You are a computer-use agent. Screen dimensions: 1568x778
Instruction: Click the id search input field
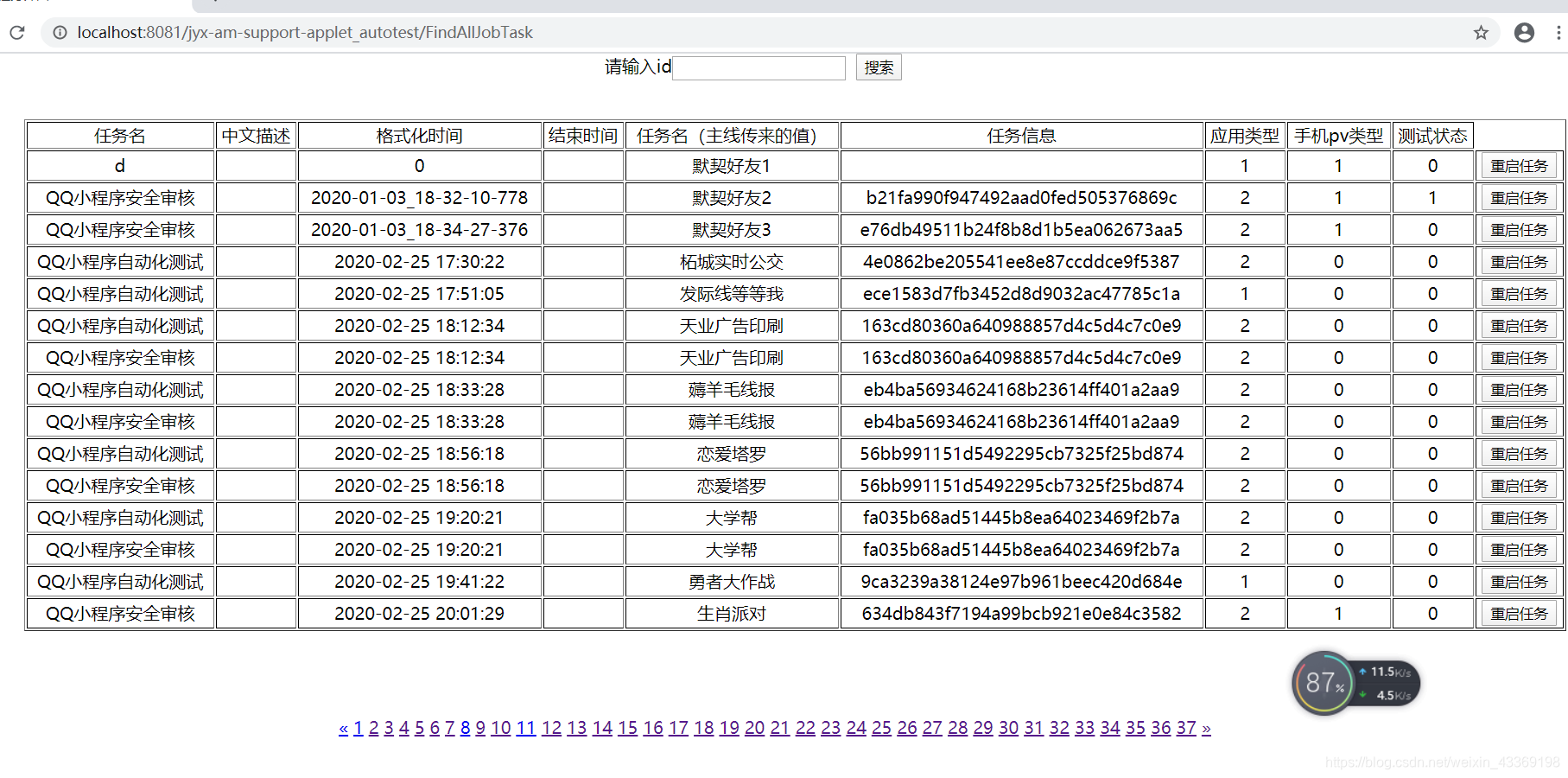[759, 67]
